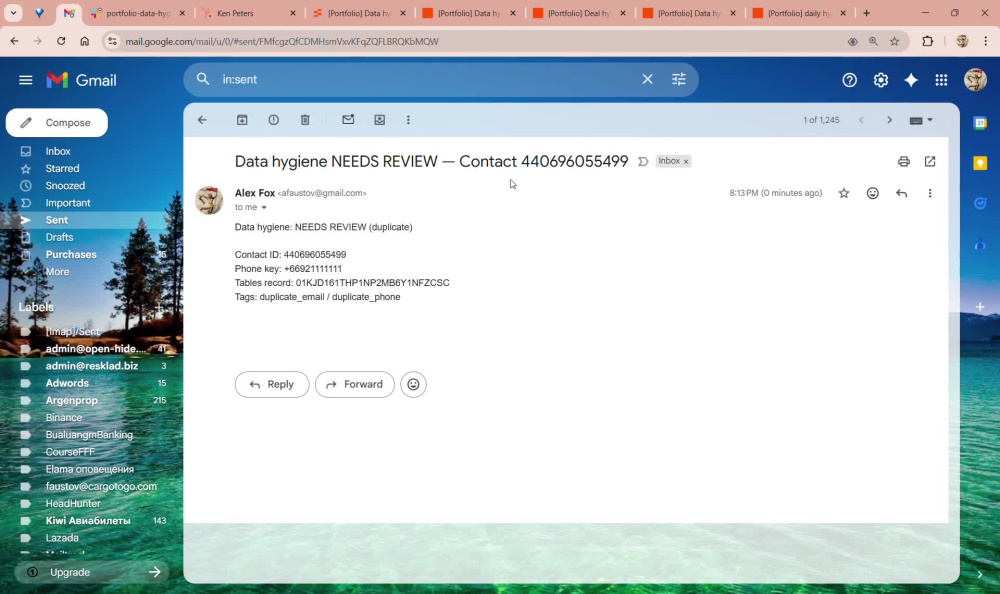Screen dimensions: 1000x594
Task: Open the Google Keep side panel
Action: tap(980, 163)
